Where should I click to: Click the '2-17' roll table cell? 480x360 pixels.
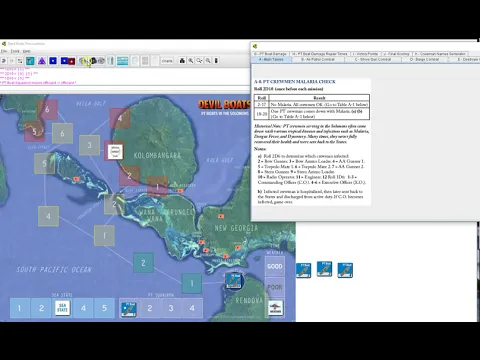(262, 104)
